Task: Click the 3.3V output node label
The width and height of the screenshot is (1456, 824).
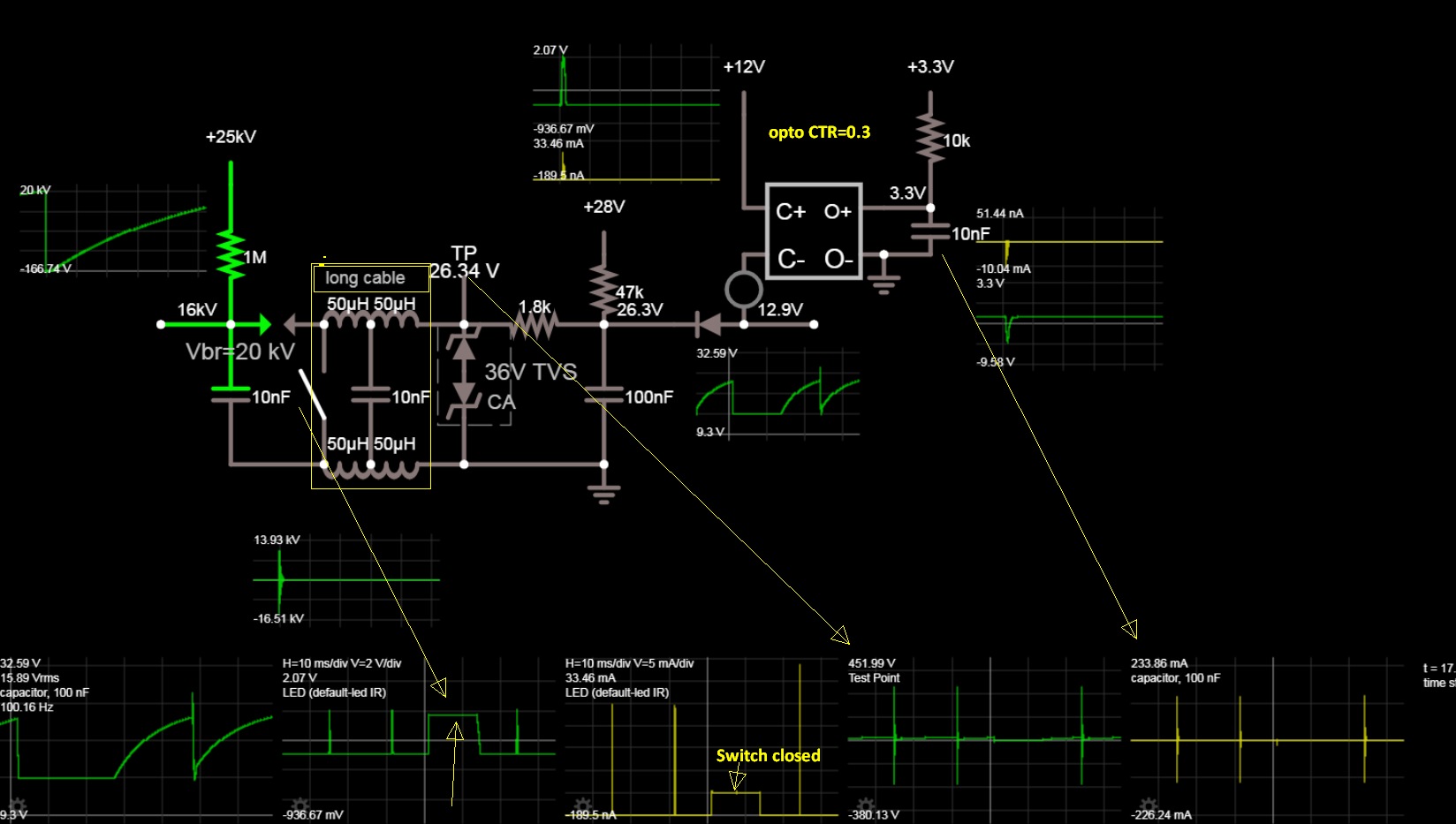Action: (x=907, y=193)
